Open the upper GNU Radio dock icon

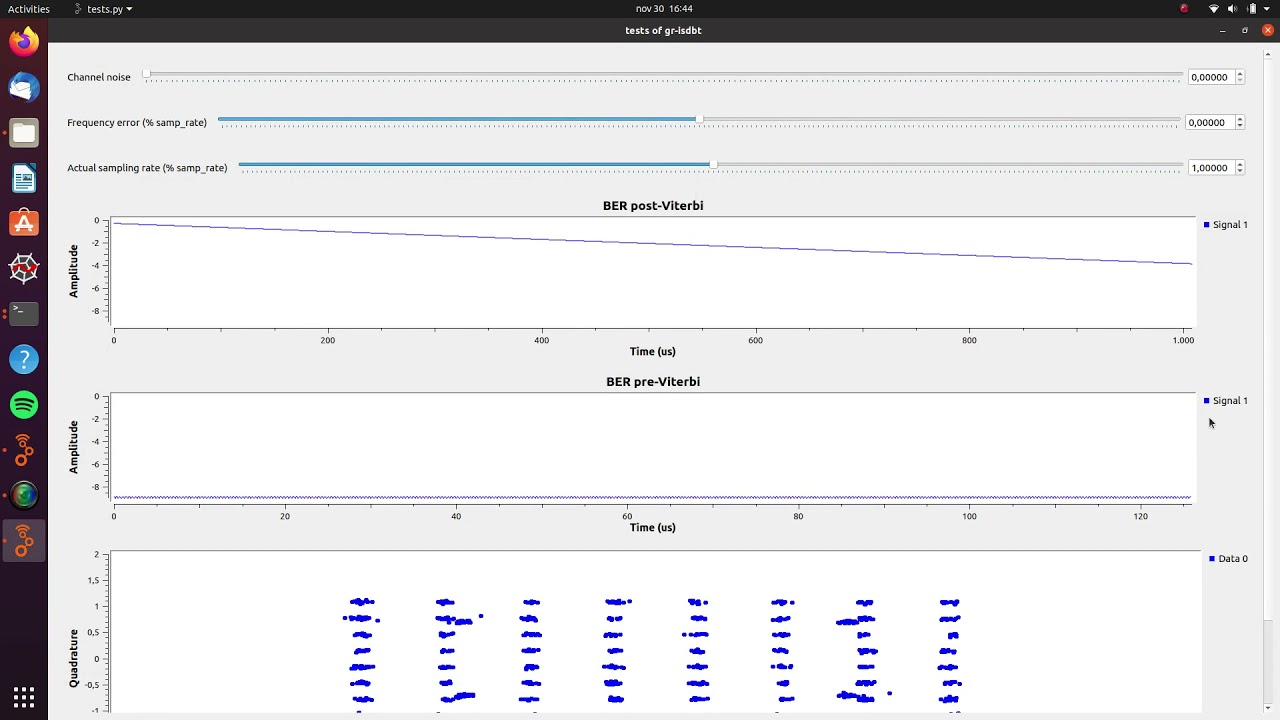click(x=24, y=450)
